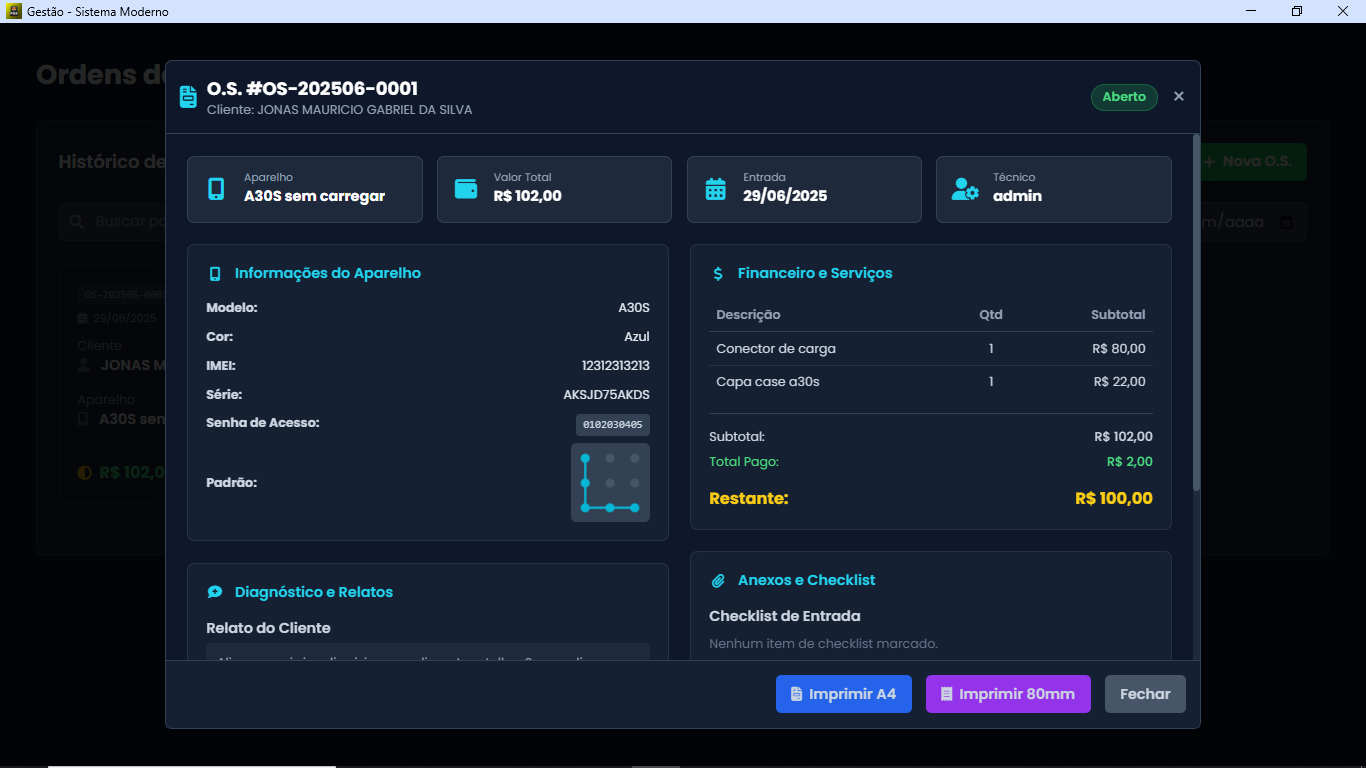This screenshot has height=768, width=1366.
Task: Click the phone icon beside Informações do Aparelho
Action: (x=215, y=274)
